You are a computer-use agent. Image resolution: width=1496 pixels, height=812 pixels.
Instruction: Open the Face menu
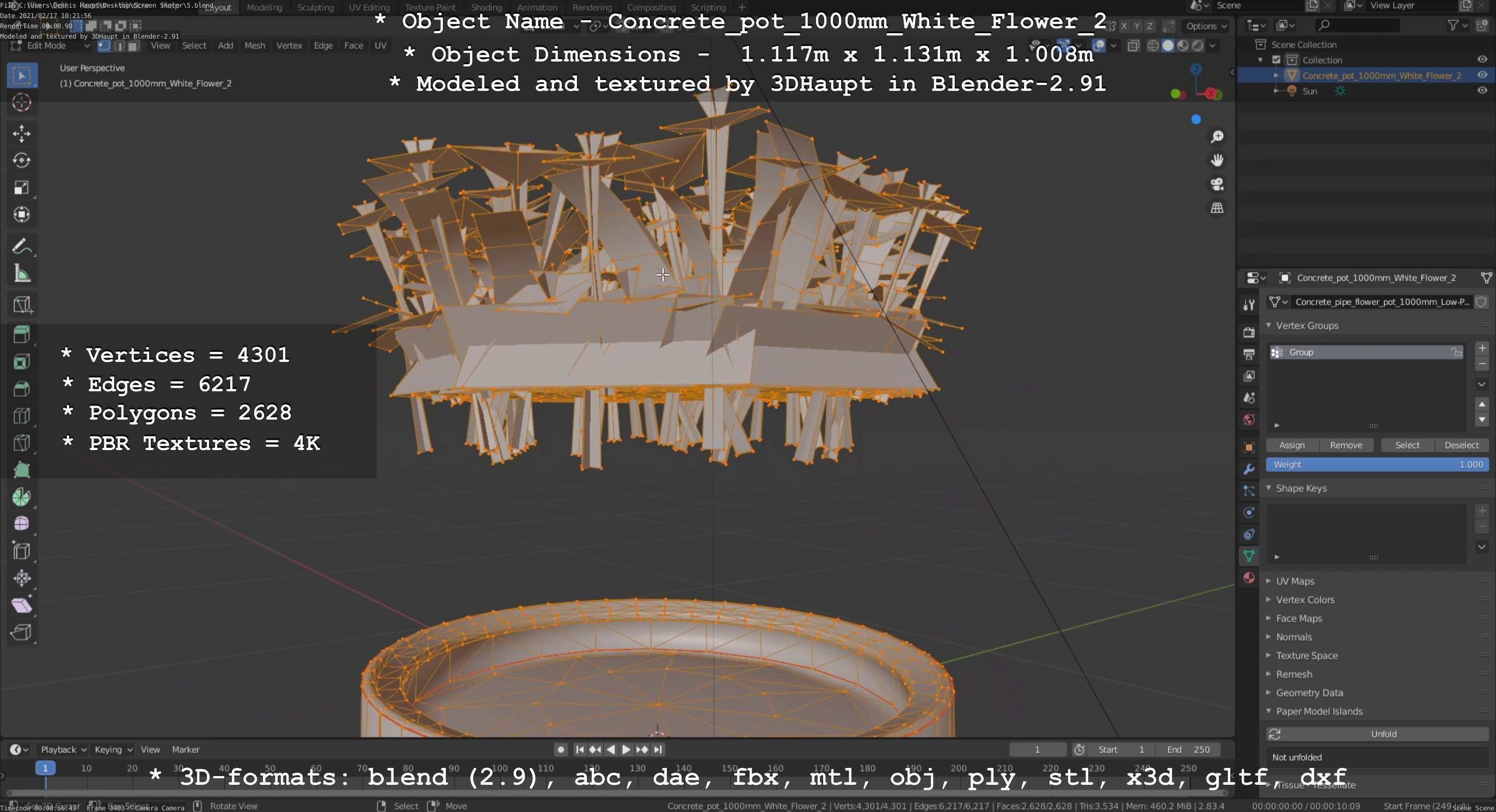click(x=353, y=46)
